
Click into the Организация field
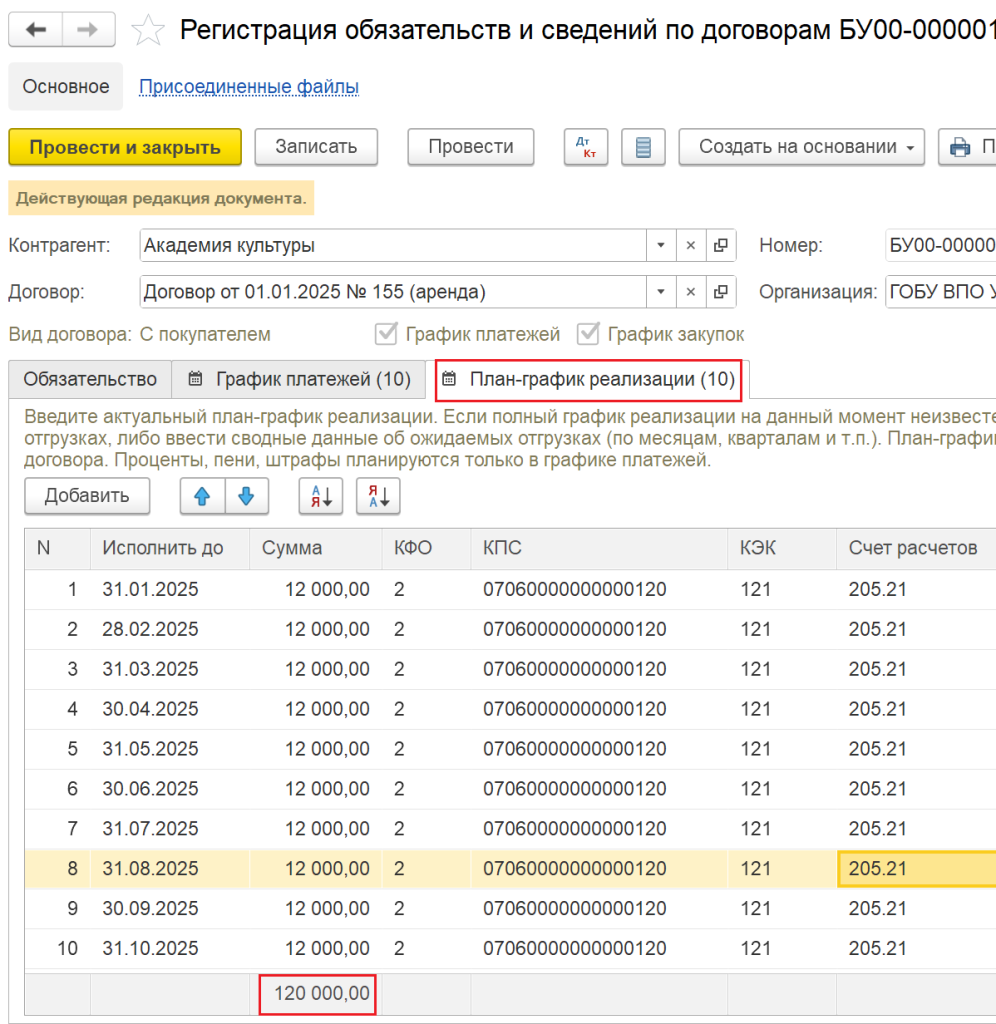(940, 292)
